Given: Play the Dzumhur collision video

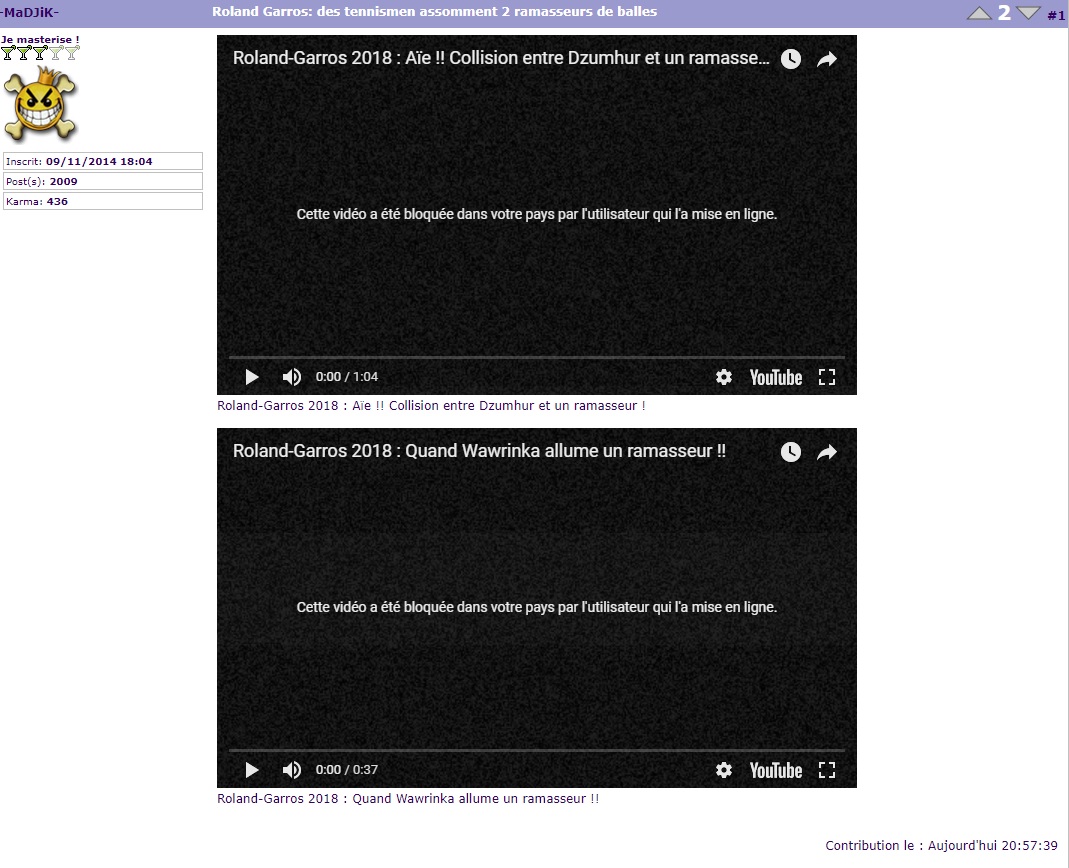Looking at the screenshot, I should click(252, 377).
